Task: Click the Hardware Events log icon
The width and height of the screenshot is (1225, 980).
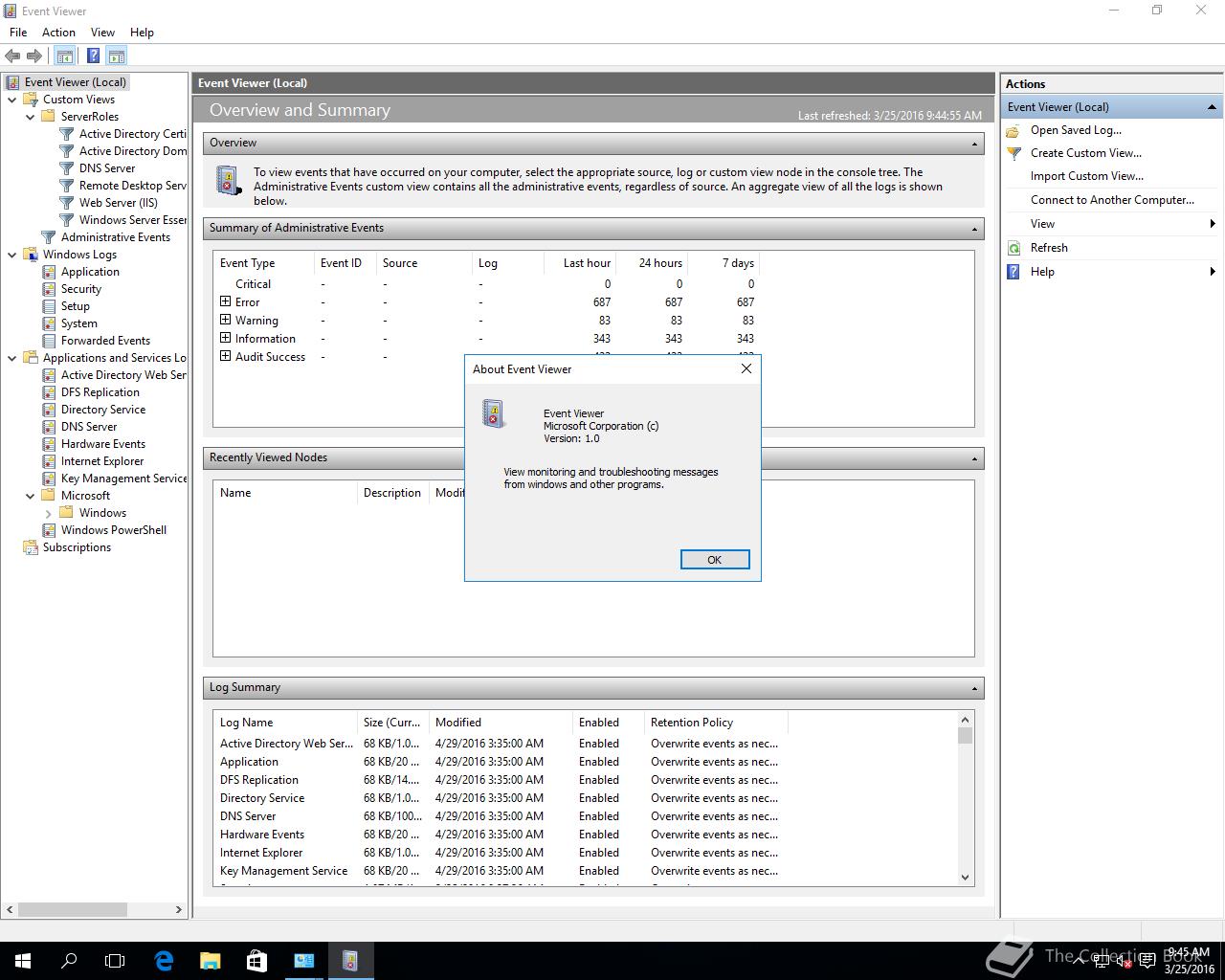Action: [x=49, y=444]
